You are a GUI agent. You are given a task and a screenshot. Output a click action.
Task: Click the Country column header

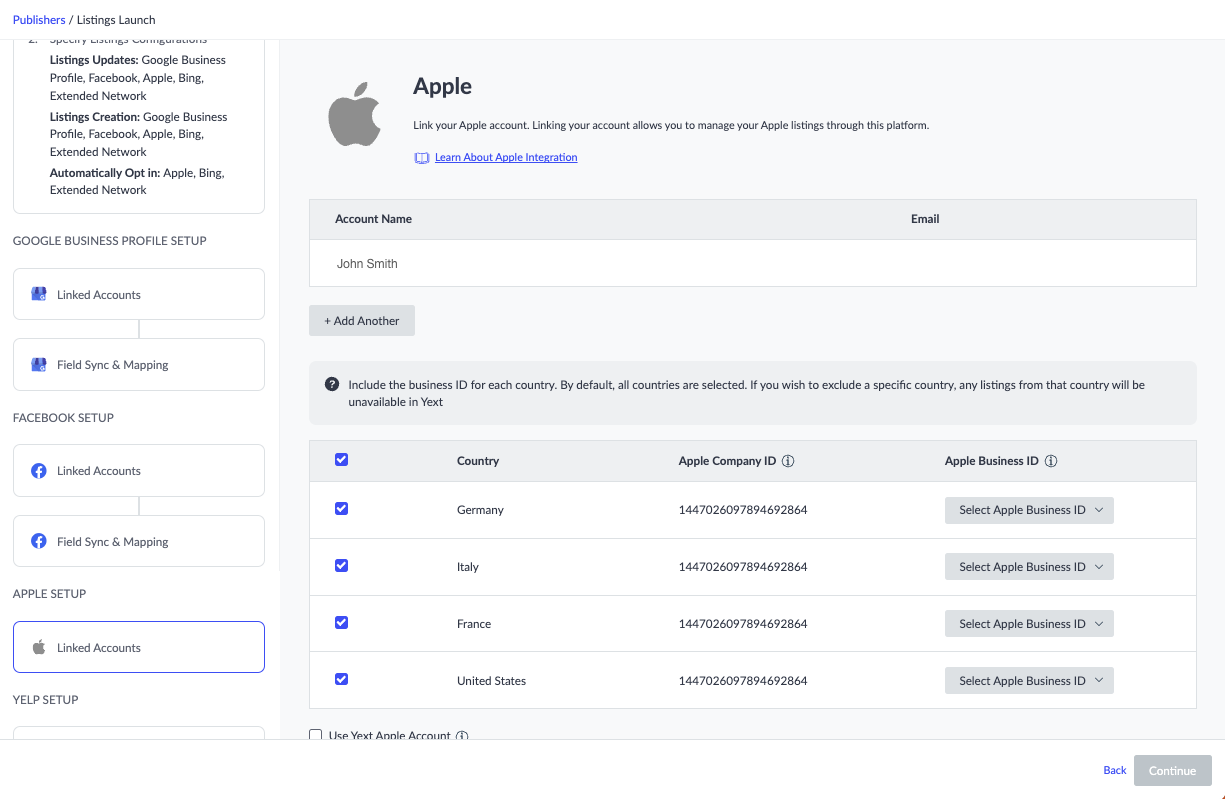click(x=478, y=461)
